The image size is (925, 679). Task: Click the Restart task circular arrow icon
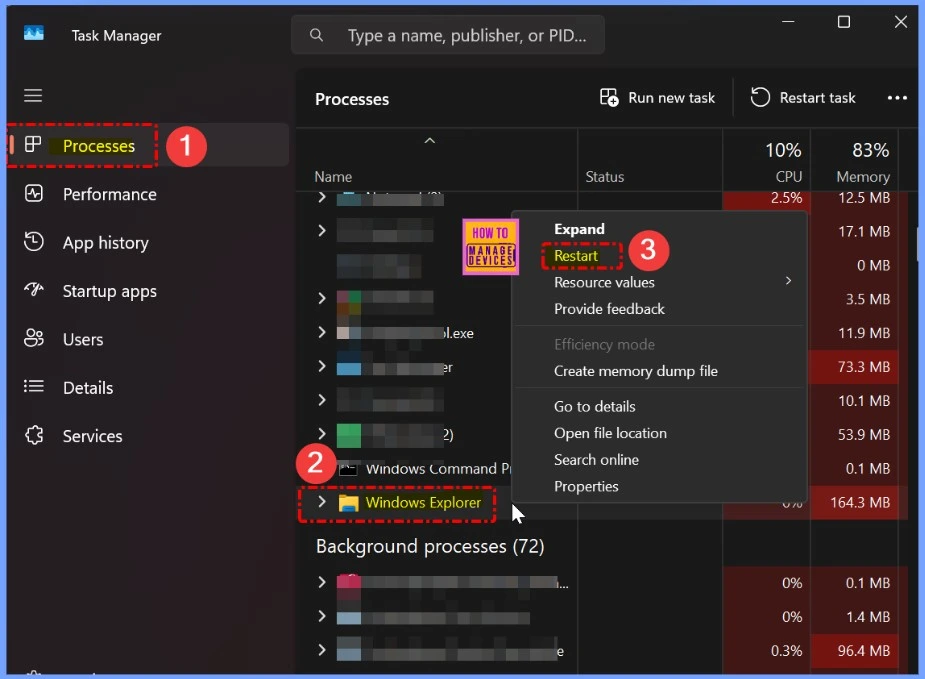click(x=760, y=97)
